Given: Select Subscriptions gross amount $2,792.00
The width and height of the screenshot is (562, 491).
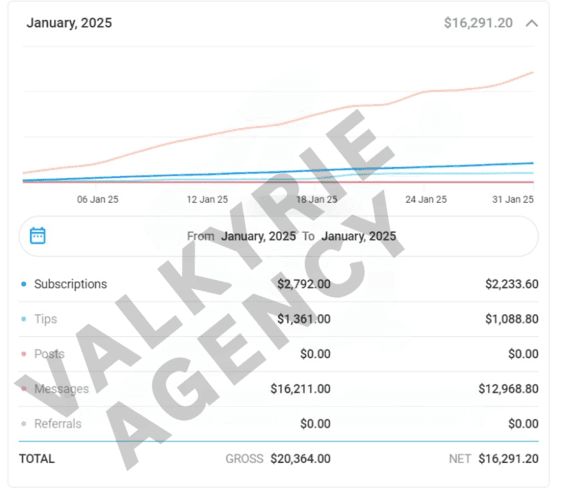Looking at the screenshot, I should 304,284.
